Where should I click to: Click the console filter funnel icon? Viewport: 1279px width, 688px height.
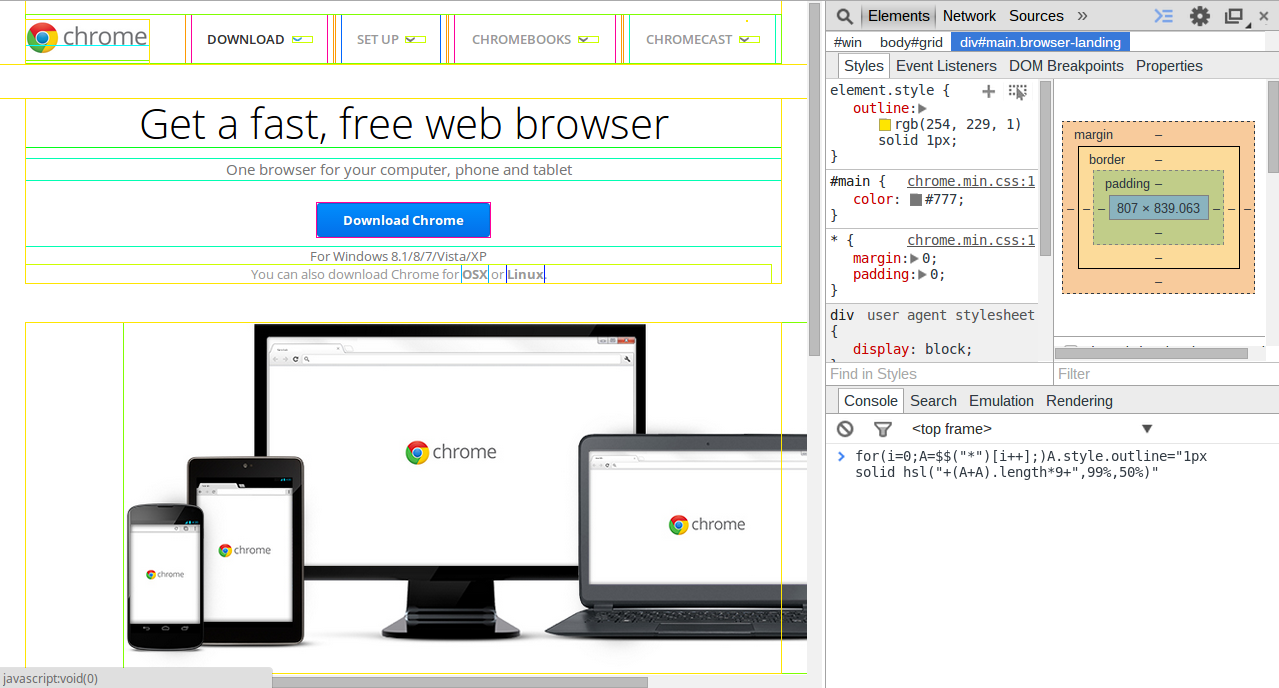click(882, 429)
